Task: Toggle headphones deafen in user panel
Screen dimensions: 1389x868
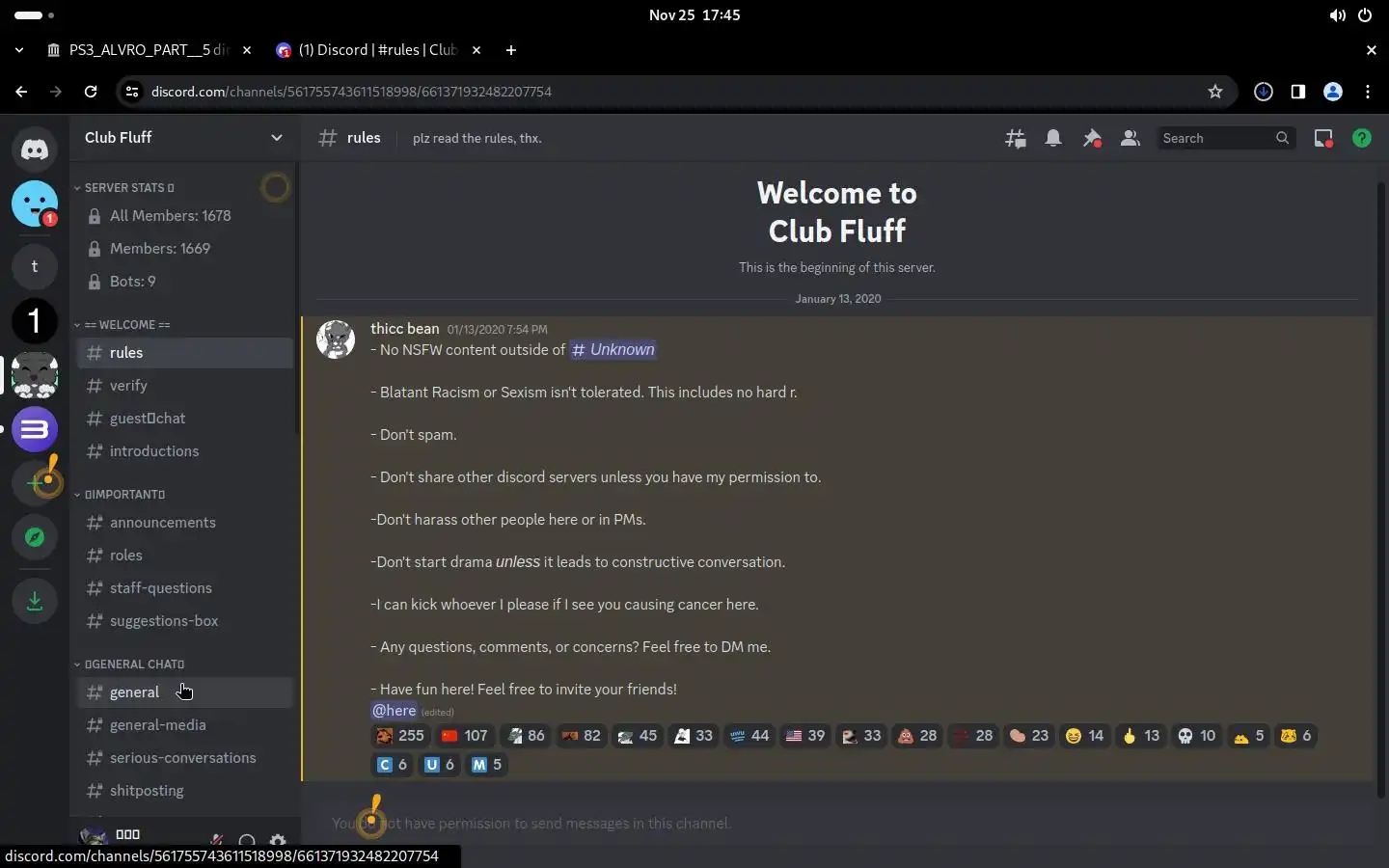Action: [247, 841]
